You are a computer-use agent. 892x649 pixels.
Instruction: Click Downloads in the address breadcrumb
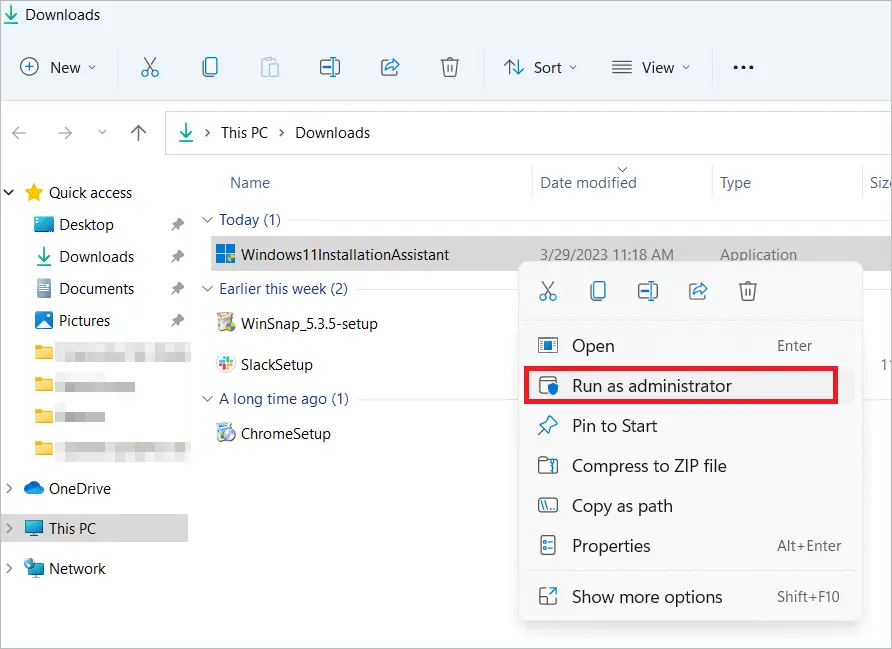pyautogui.click(x=333, y=133)
